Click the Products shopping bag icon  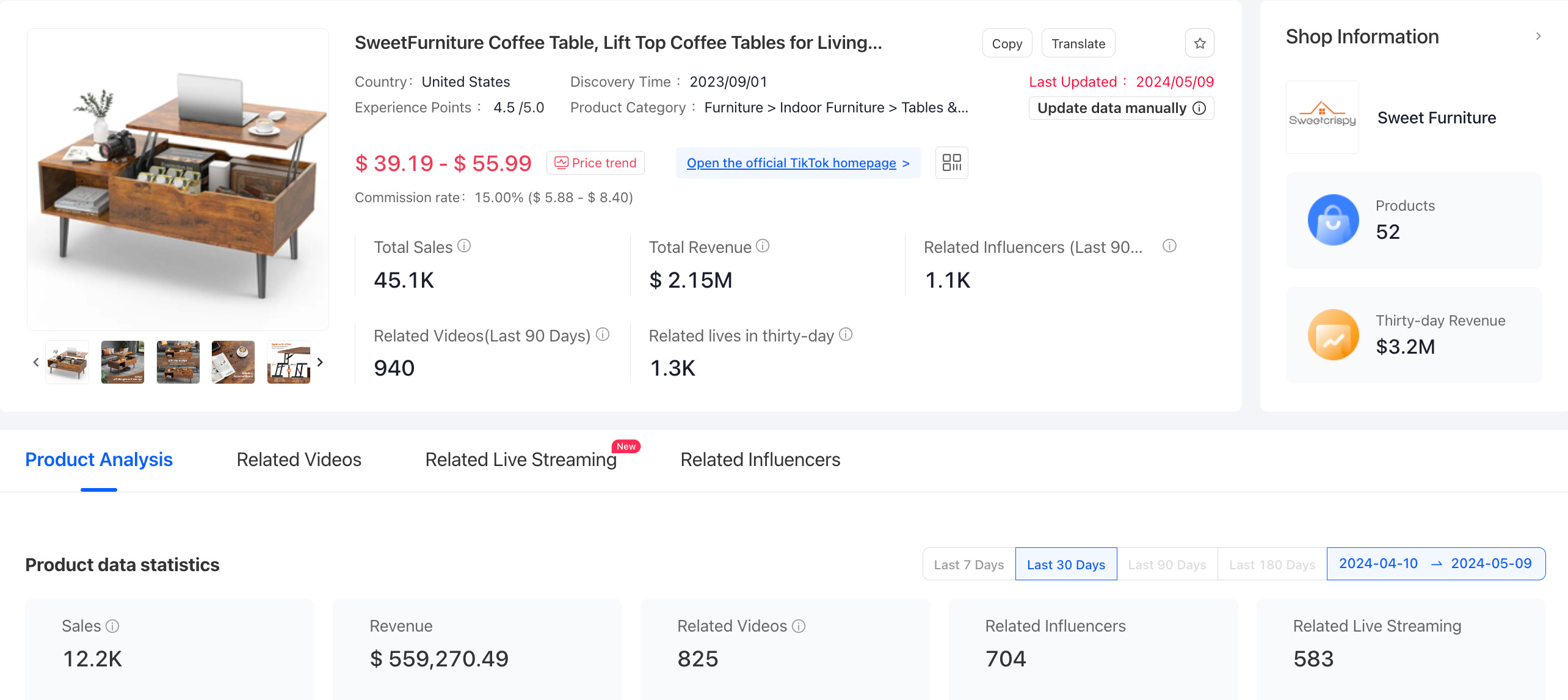coord(1333,220)
